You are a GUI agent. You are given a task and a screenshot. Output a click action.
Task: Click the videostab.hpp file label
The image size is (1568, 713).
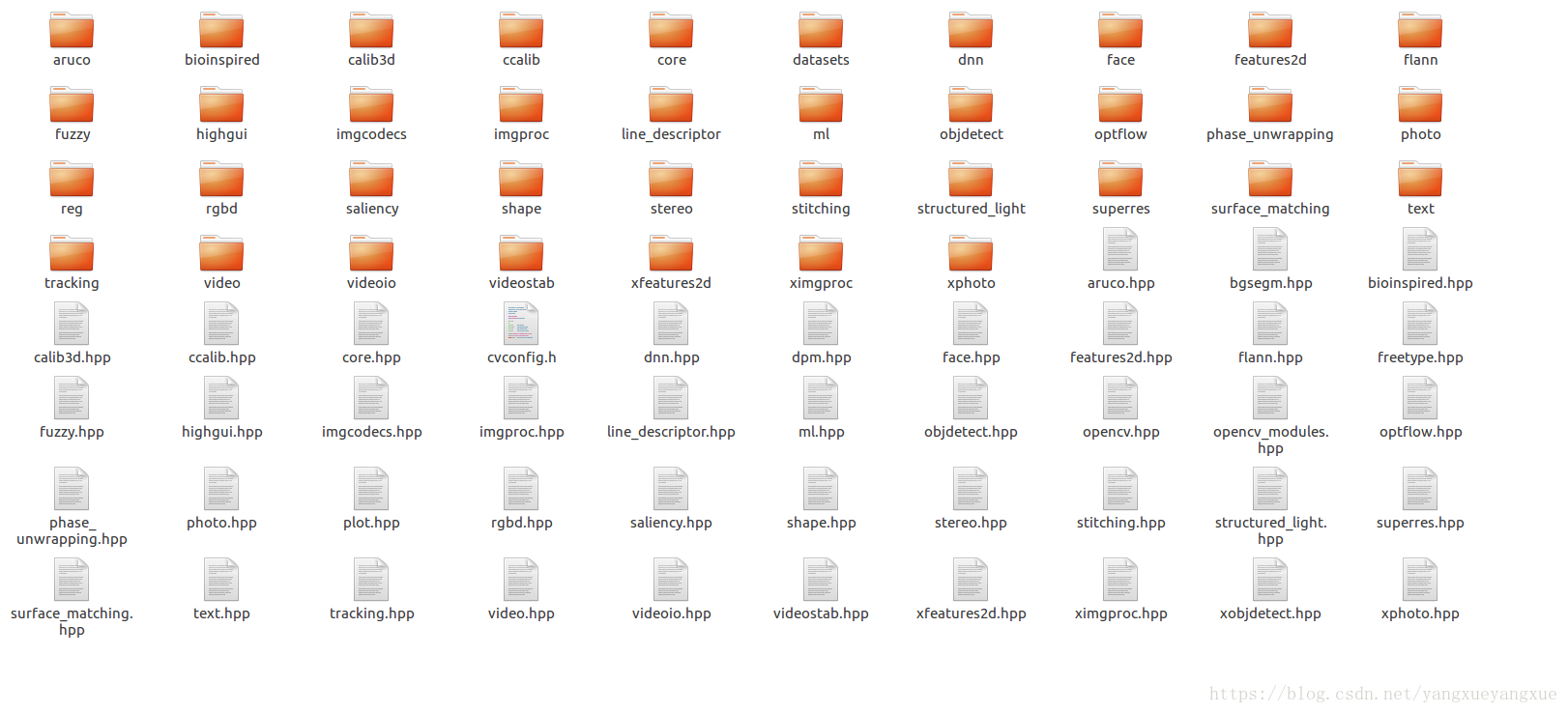click(x=821, y=613)
